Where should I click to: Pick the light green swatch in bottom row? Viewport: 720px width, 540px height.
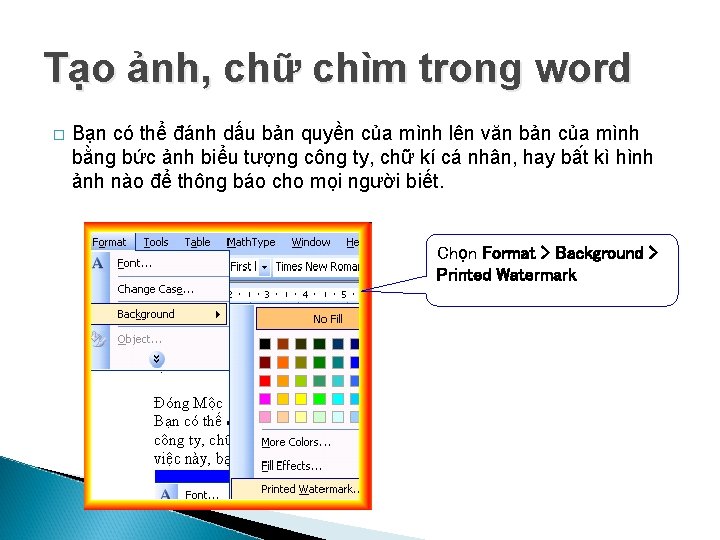pyautogui.click(x=319, y=417)
